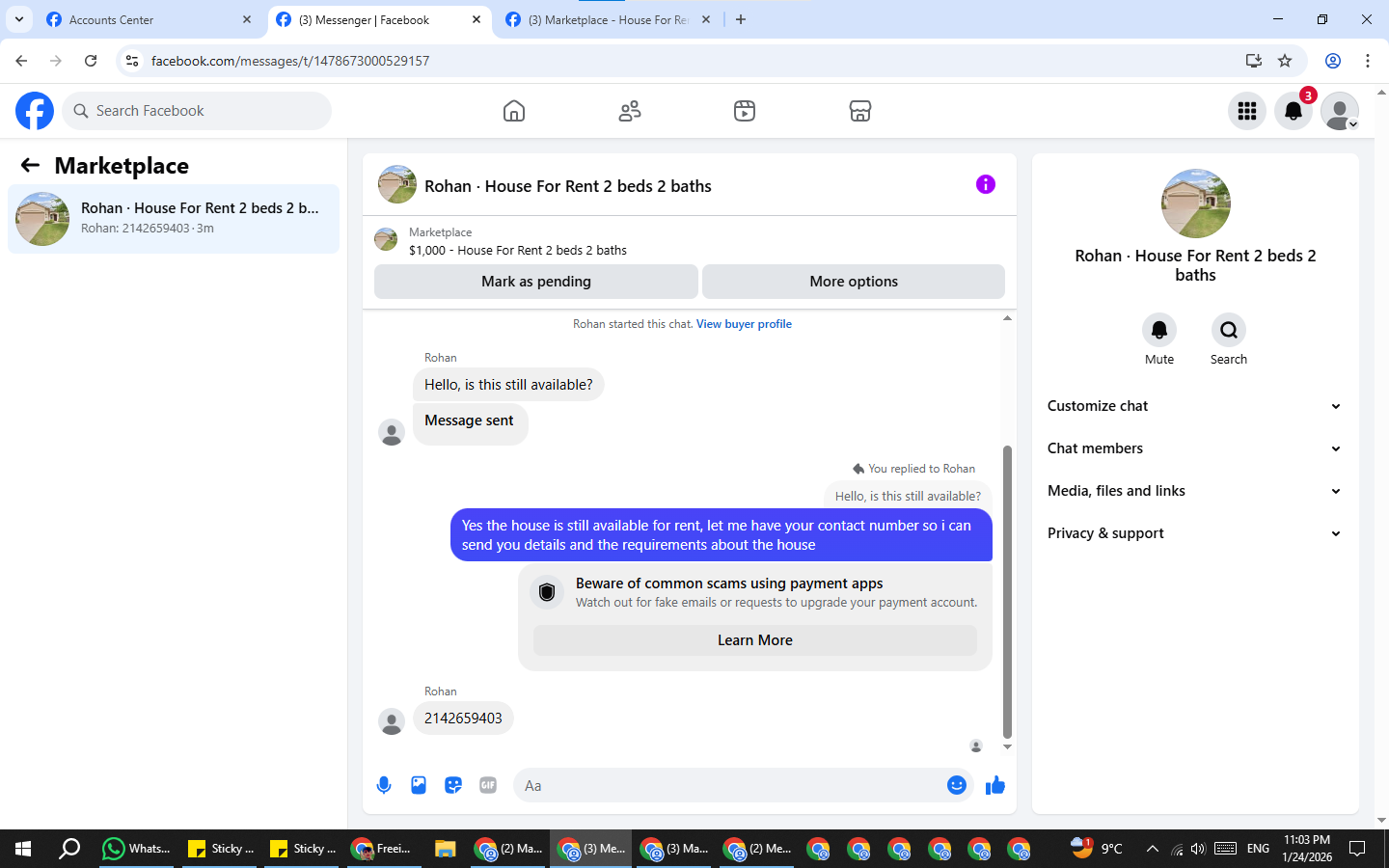
Task: Open the Facebook menu grid icon
Action: 1247,111
